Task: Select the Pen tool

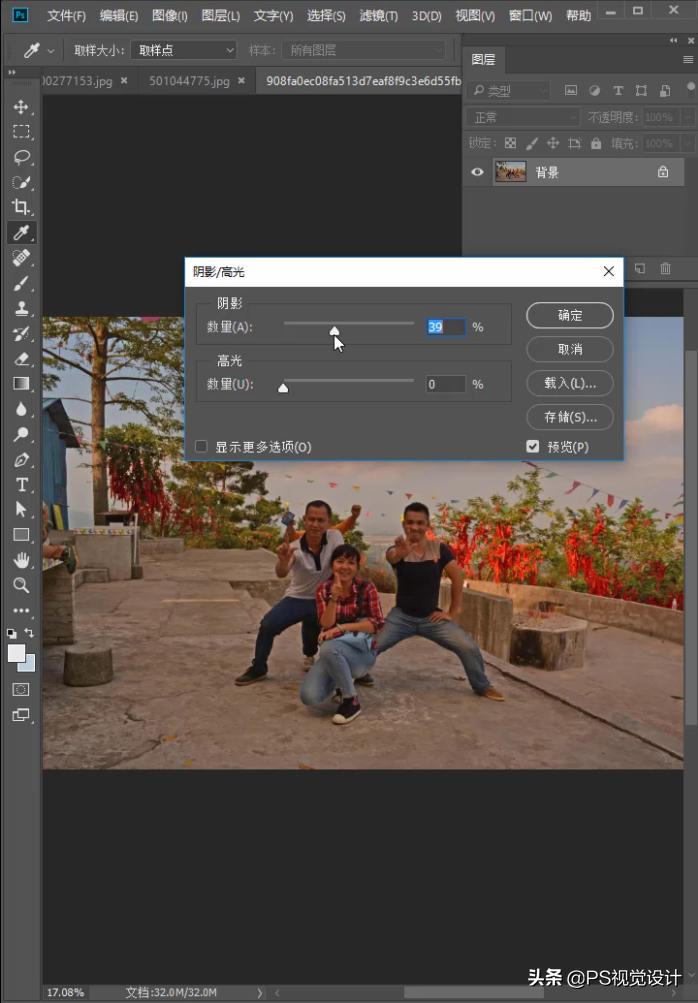Action: [x=21, y=460]
